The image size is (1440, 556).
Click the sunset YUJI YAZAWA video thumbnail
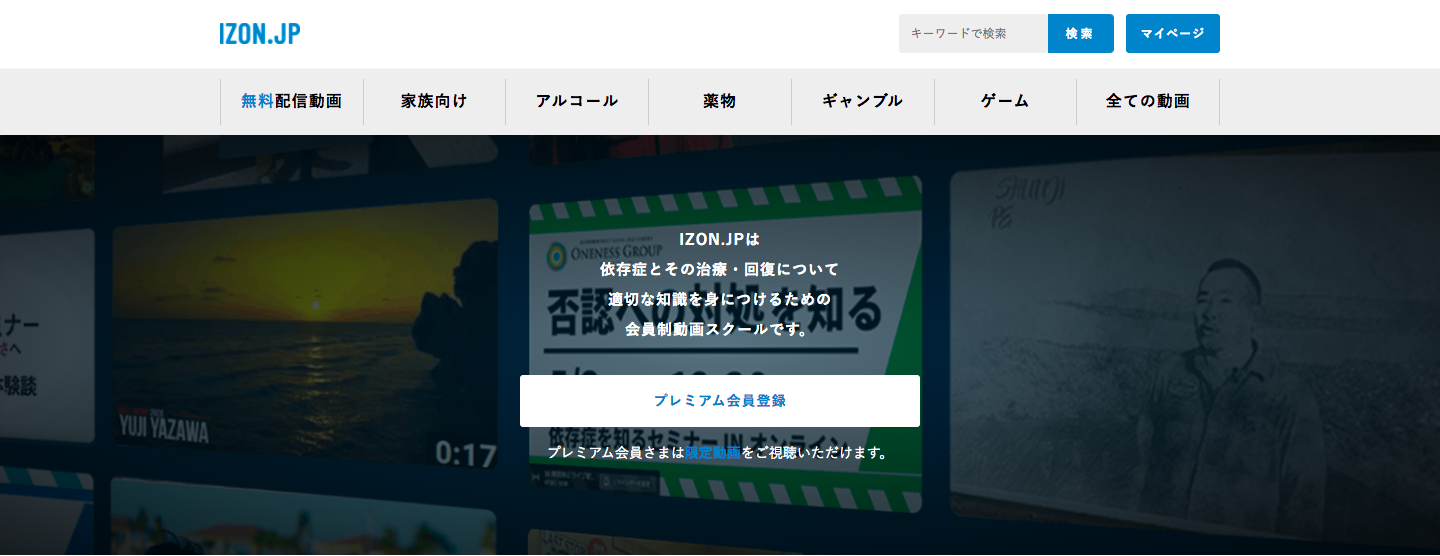[305, 332]
